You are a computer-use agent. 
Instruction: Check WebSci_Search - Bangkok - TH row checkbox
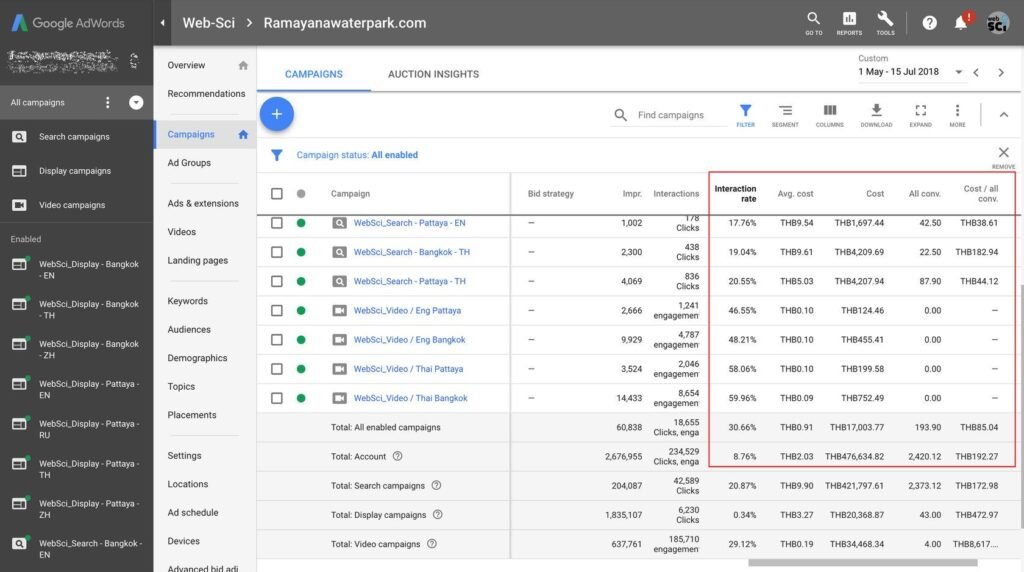(x=277, y=252)
